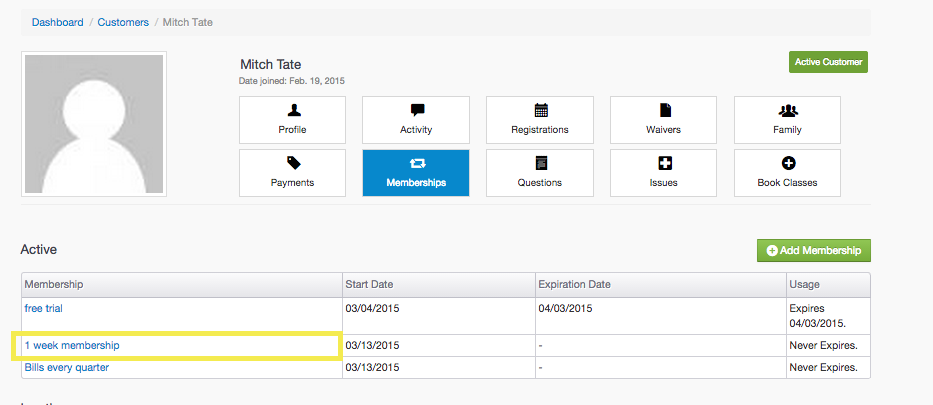This screenshot has width=933, height=405.
Task: Go to Dashboard in breadcrumb
Action: [x=58, y=22]
